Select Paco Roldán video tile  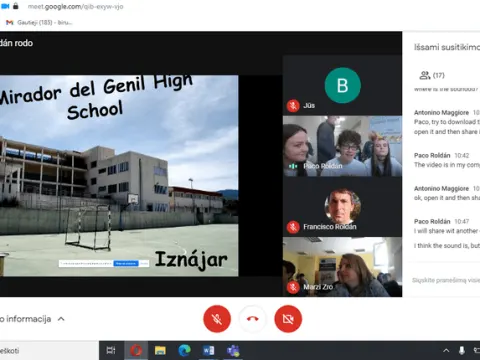click(x=342, y=146)
